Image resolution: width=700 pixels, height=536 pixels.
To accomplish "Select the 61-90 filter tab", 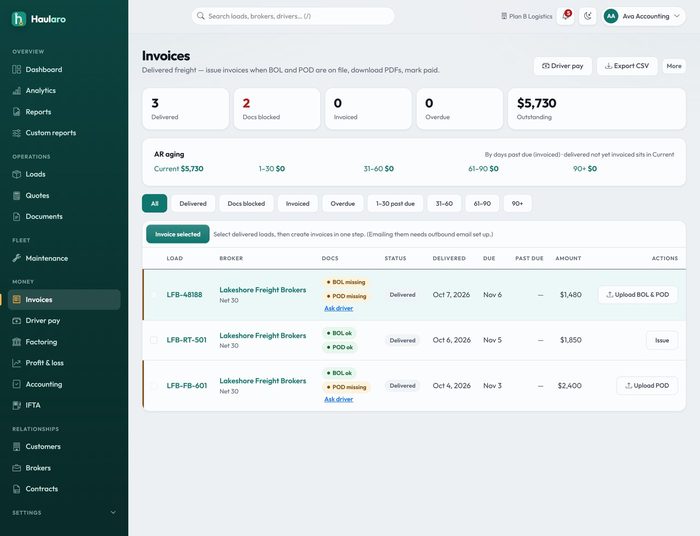I will 482,204.
